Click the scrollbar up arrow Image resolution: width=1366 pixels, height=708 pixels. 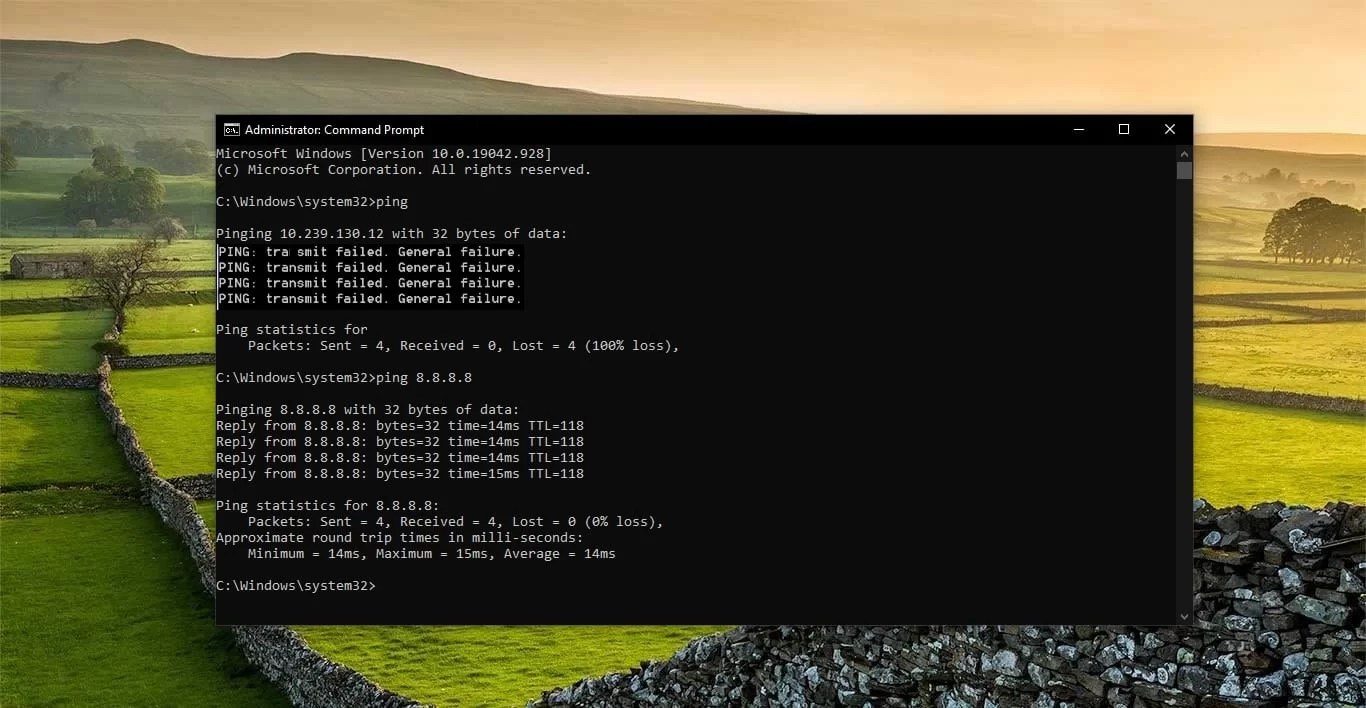pyautogui.click(x=1184, y=152)
